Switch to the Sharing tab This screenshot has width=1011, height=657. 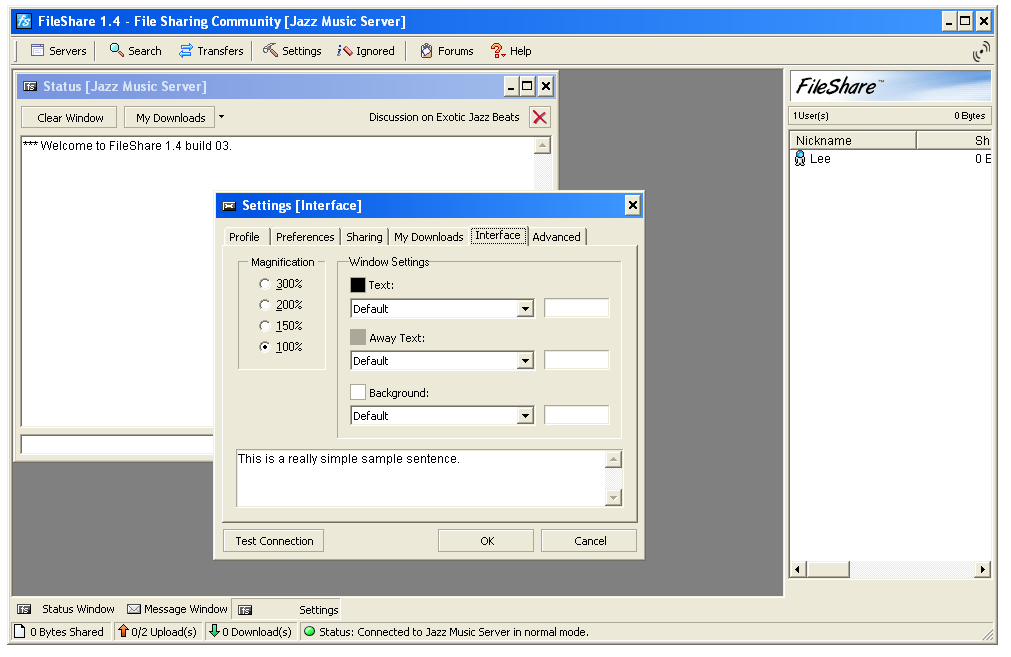point(364,237)
